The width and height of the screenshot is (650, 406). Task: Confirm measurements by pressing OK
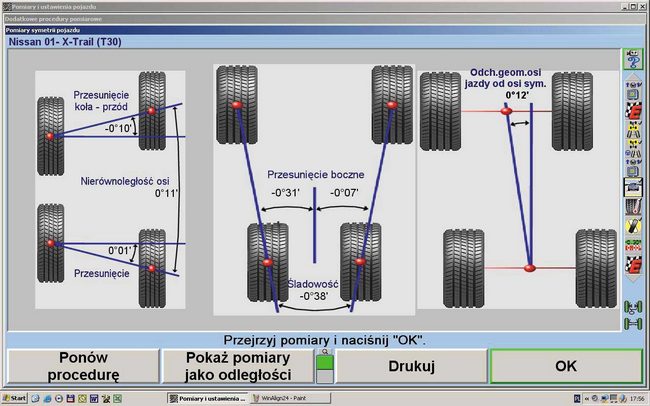pyautogui.click(x=565, y=367)
